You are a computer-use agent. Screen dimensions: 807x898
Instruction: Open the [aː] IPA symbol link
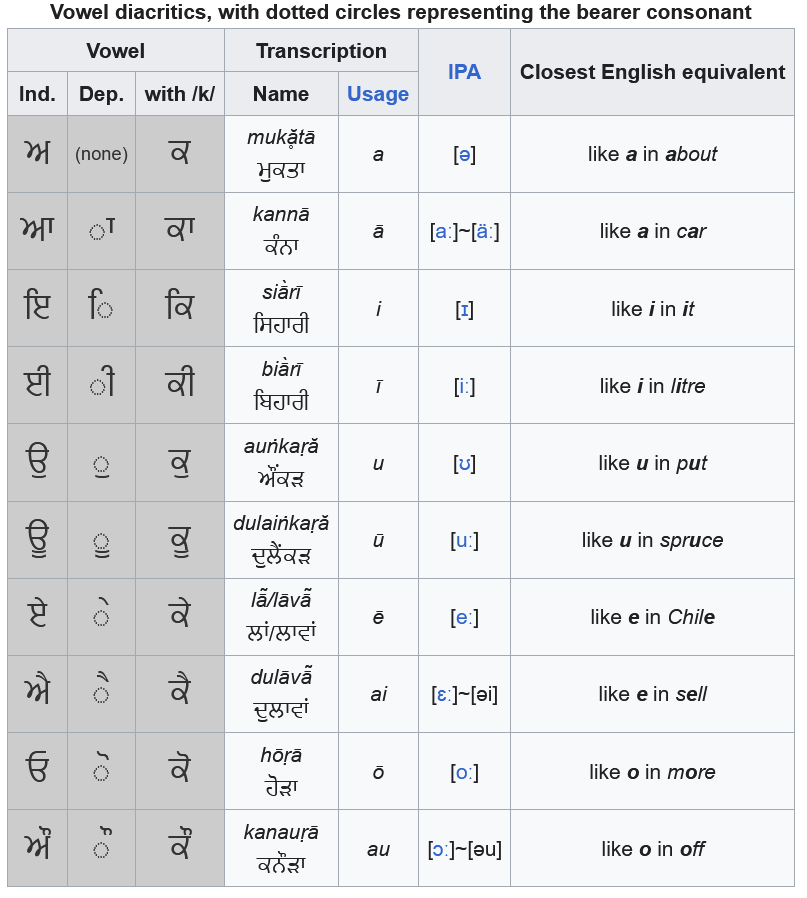point(445,231)
